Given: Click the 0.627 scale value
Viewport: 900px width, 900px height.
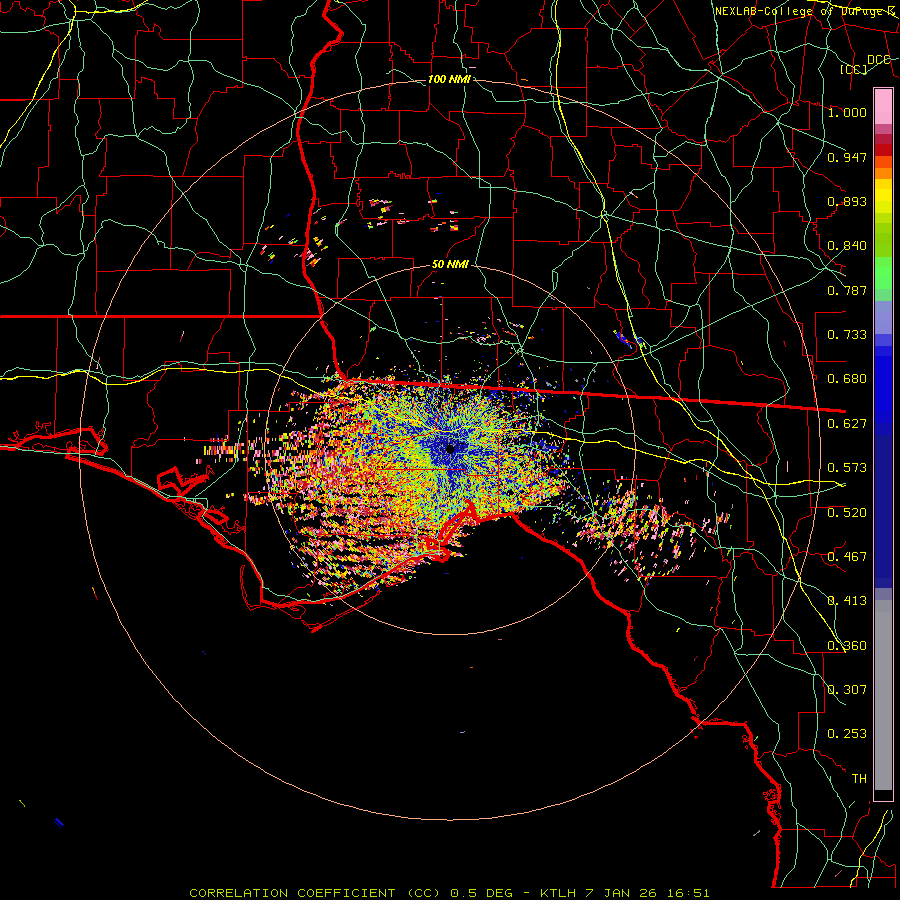Looking at the screenshot, I should coord(847,424).
